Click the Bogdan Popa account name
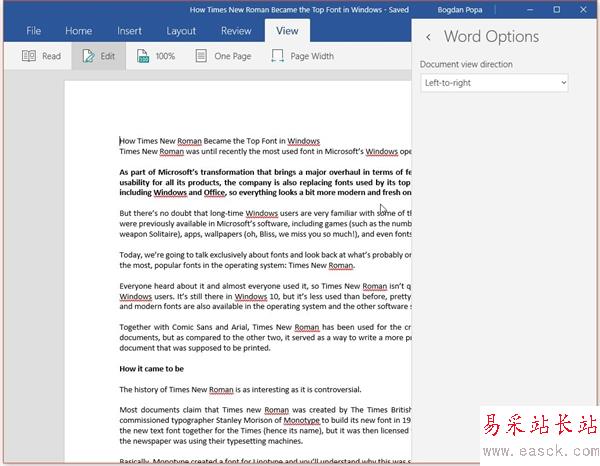The image size is (600, 466). pos(460,10)
